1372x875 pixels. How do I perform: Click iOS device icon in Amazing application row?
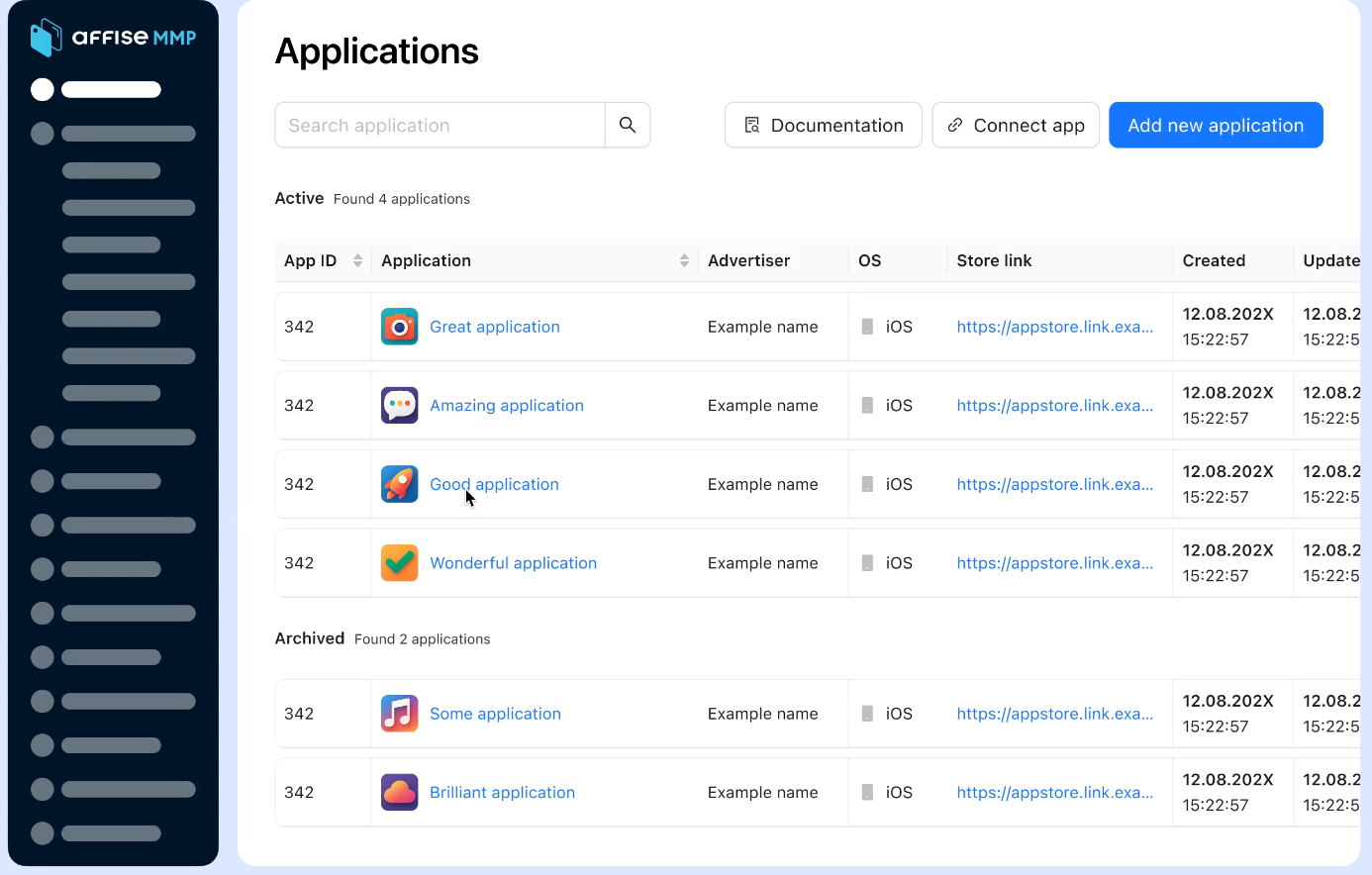(867, 405)
